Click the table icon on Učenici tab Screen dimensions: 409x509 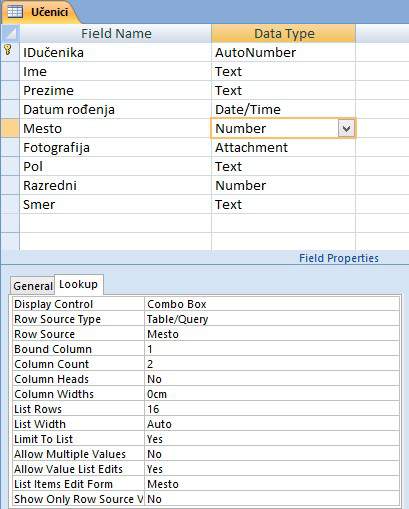[x=15, y=11]
